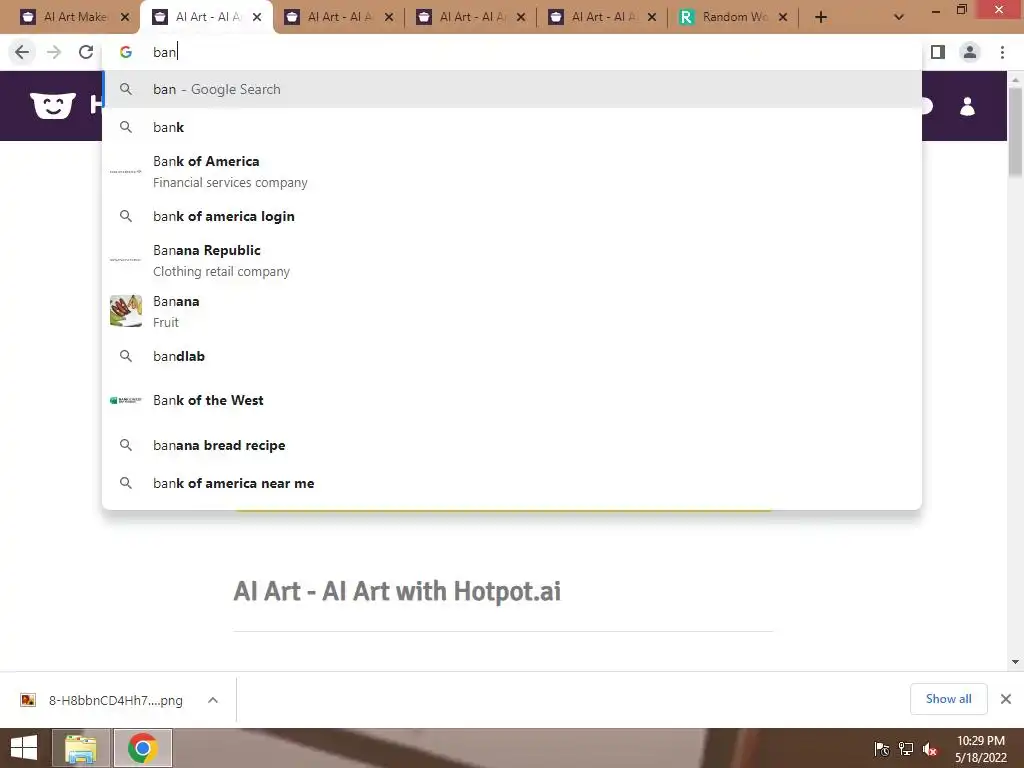Click the Banana Republic logo icon
1024x768 pixels.
coord(126,260)
